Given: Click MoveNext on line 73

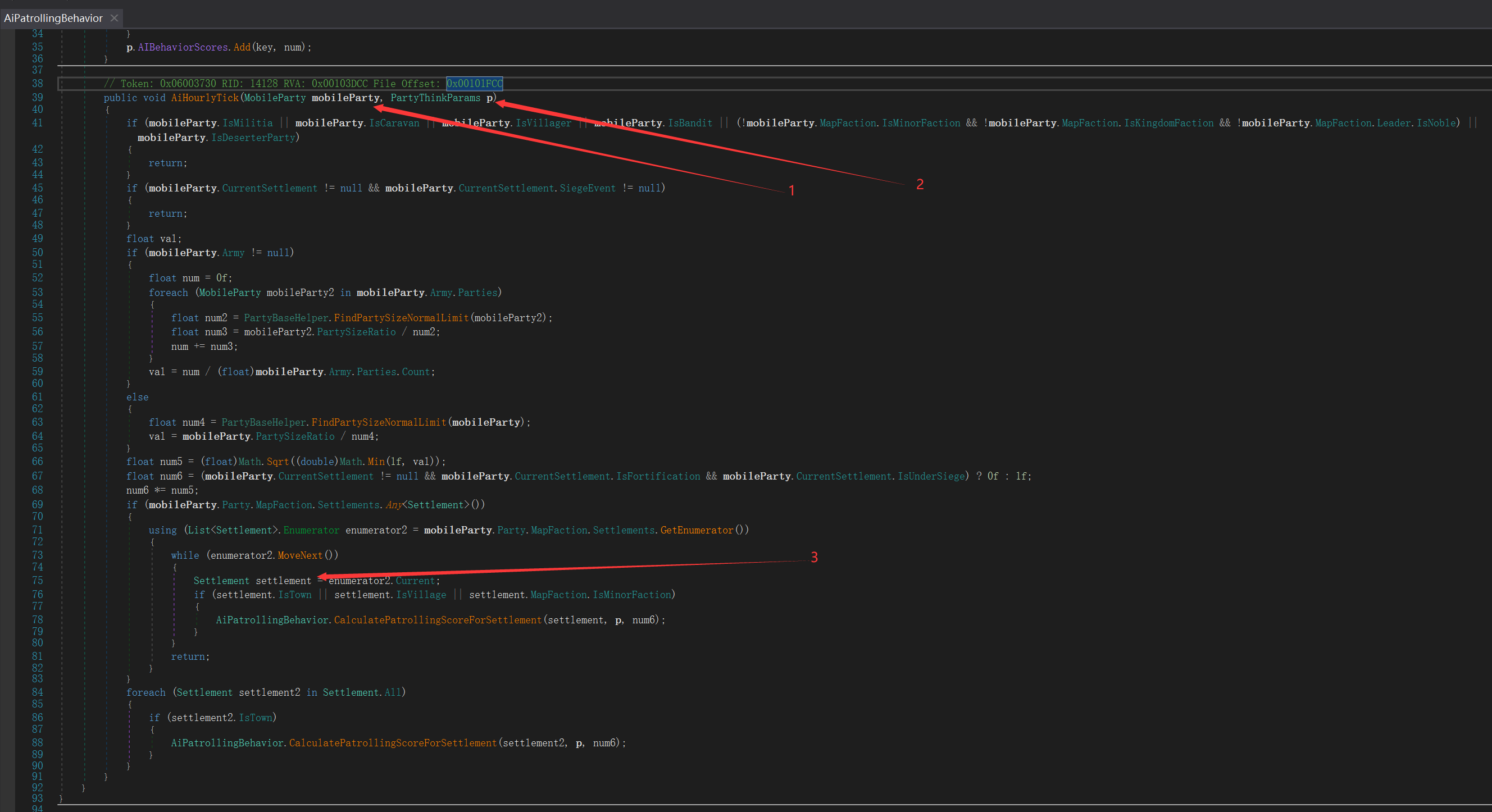Looking at the screenshot, I should pos(300,555).
